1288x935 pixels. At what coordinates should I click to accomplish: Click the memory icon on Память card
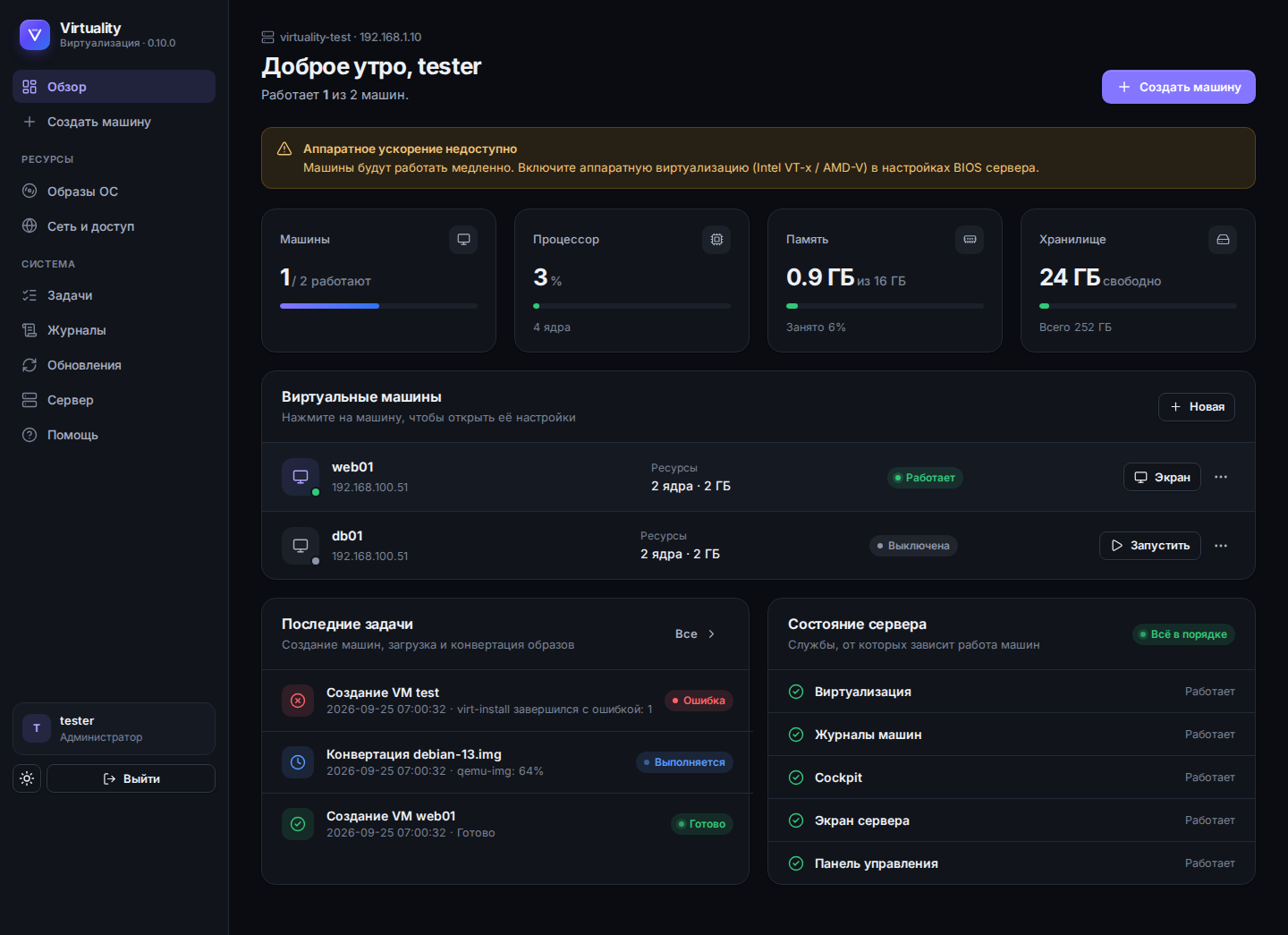(x=970, y=239)
